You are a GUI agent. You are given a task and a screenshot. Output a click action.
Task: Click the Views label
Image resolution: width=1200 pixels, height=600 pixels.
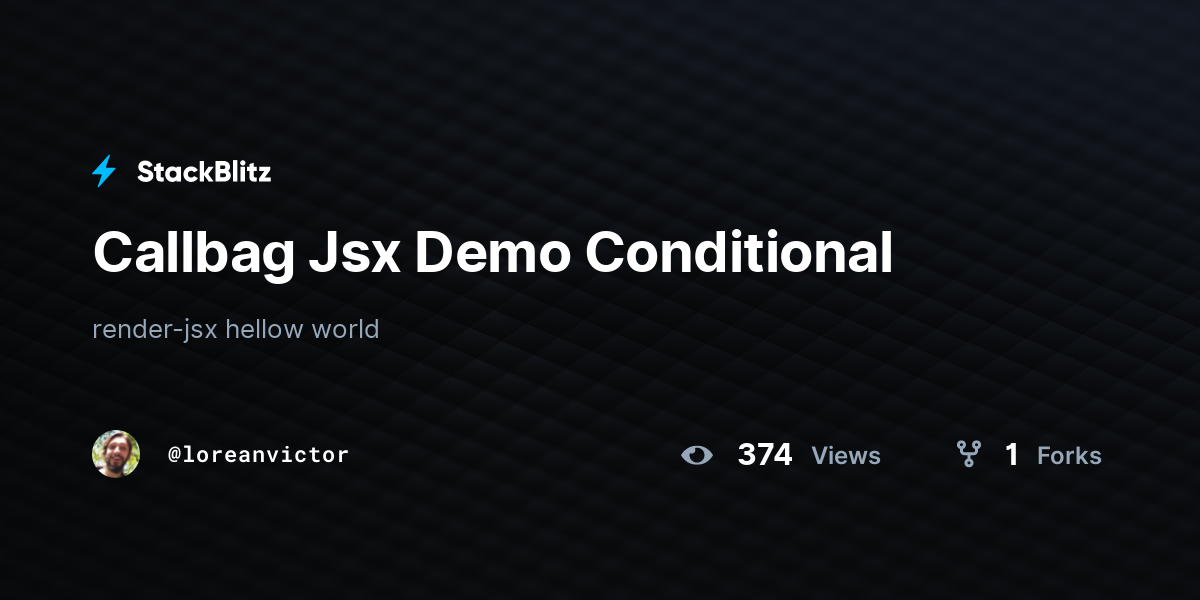pos(846,456)
